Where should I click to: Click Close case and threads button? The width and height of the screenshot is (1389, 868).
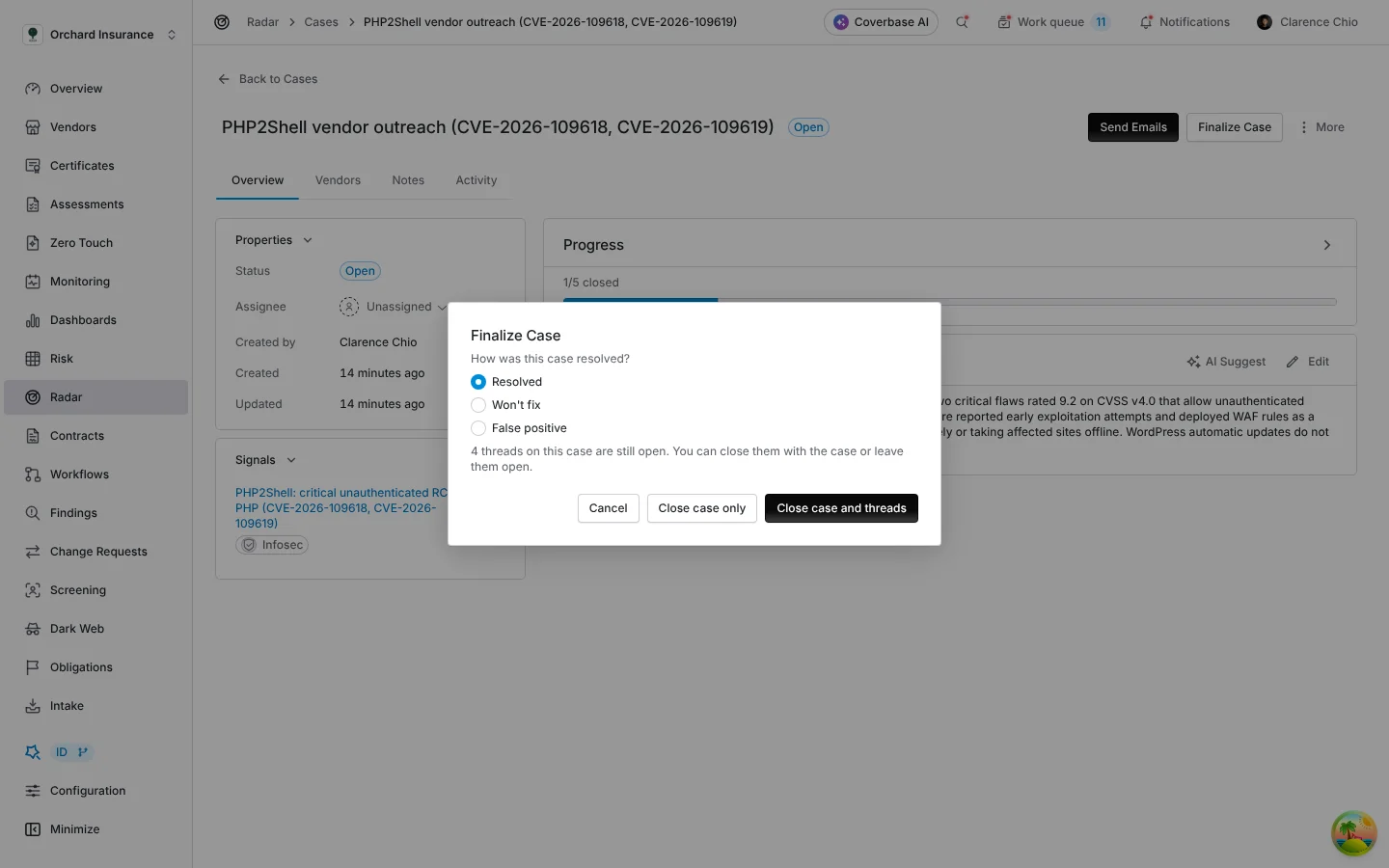click(x=841, y=508)
